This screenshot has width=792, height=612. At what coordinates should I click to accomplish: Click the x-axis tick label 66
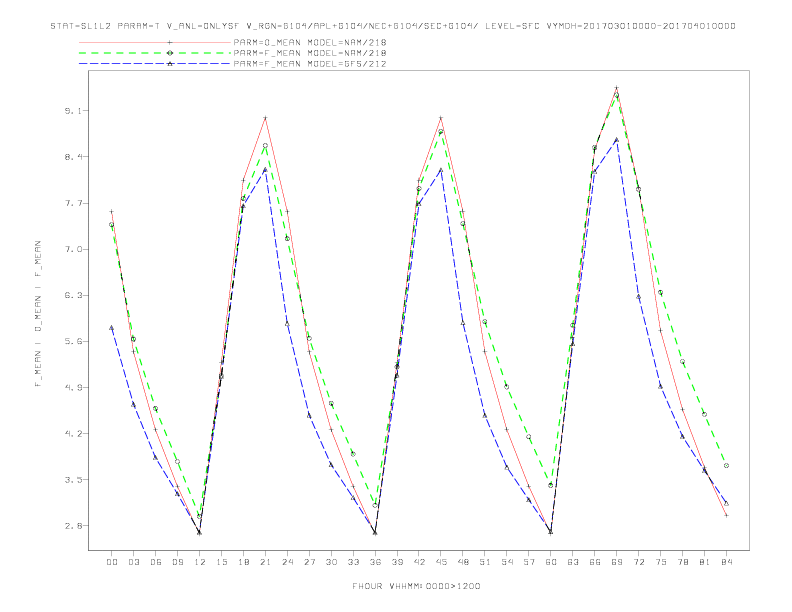tap(595, 562)
